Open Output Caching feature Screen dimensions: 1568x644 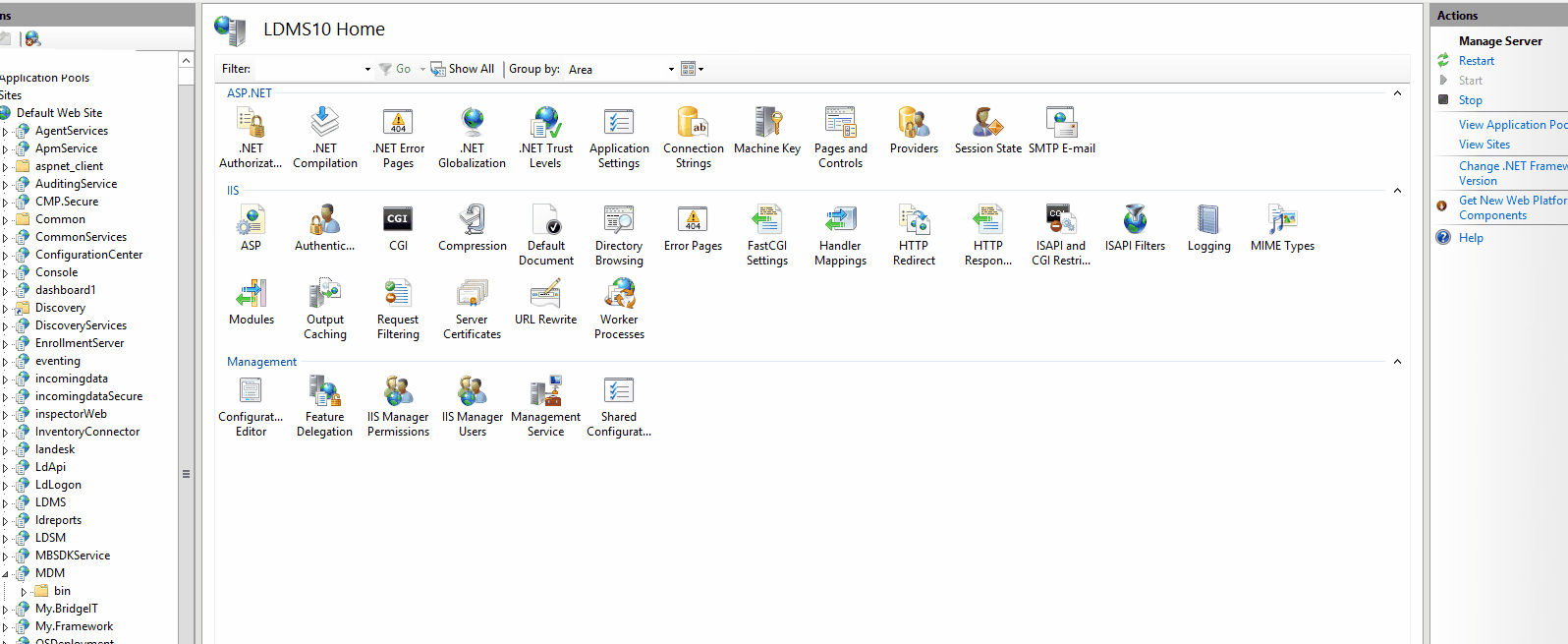[325, 308]
